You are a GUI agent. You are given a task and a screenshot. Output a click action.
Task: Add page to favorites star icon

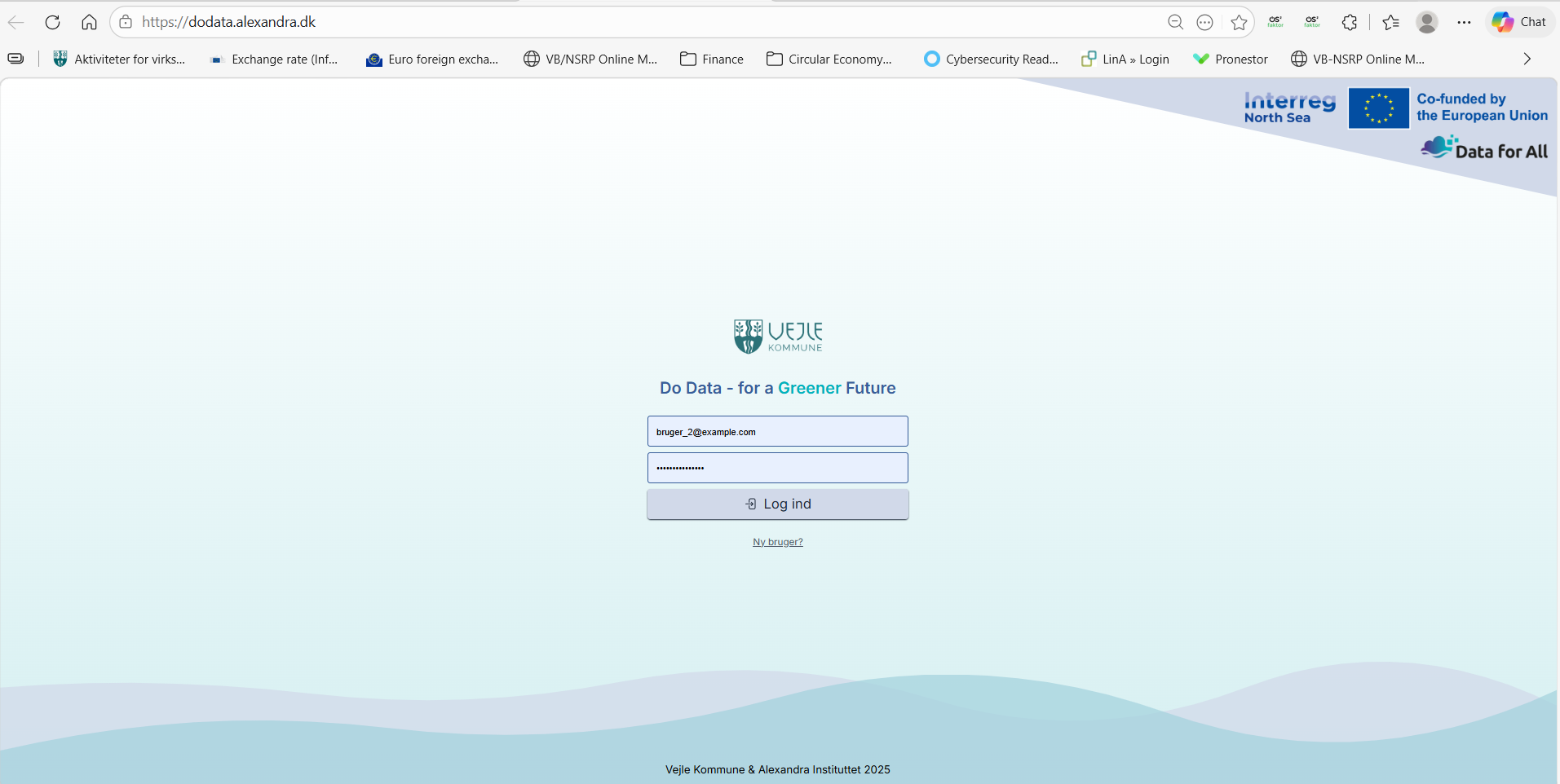(x=1239, y=22)
